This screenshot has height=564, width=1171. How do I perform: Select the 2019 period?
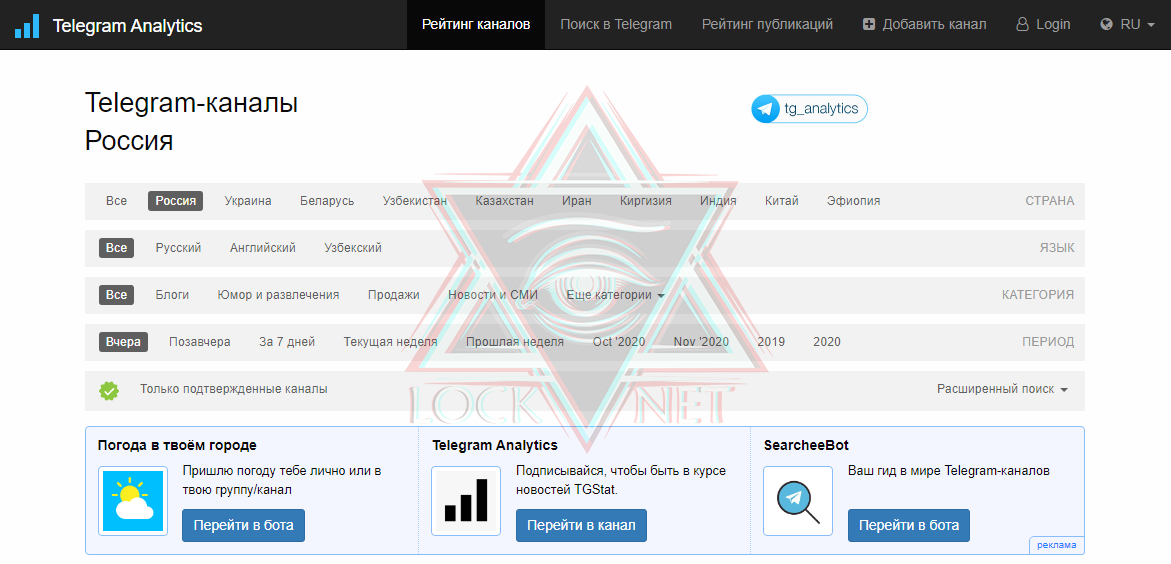point(771,342)
